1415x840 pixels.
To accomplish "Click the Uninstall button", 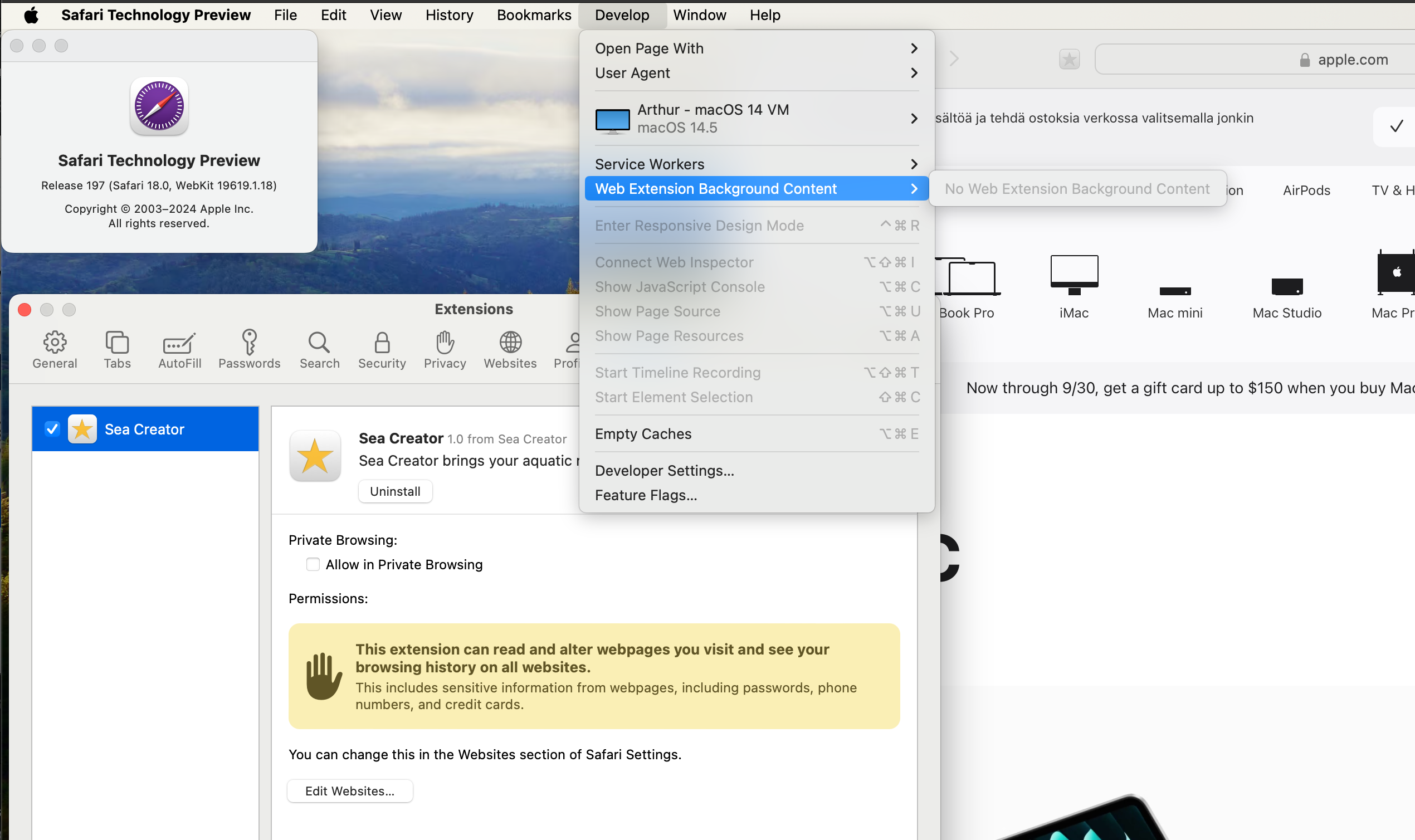I will pos(395,491).
